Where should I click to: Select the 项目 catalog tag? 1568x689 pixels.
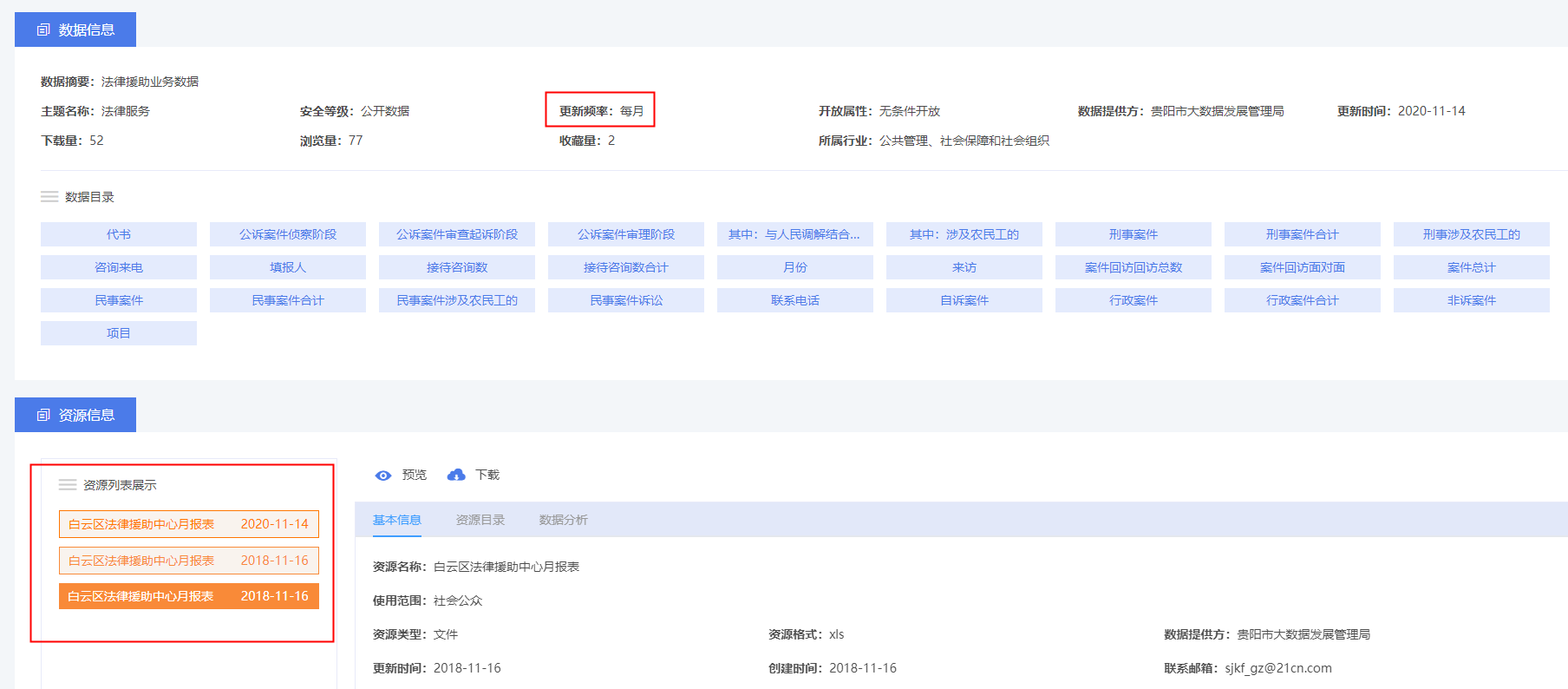[119, 333]
